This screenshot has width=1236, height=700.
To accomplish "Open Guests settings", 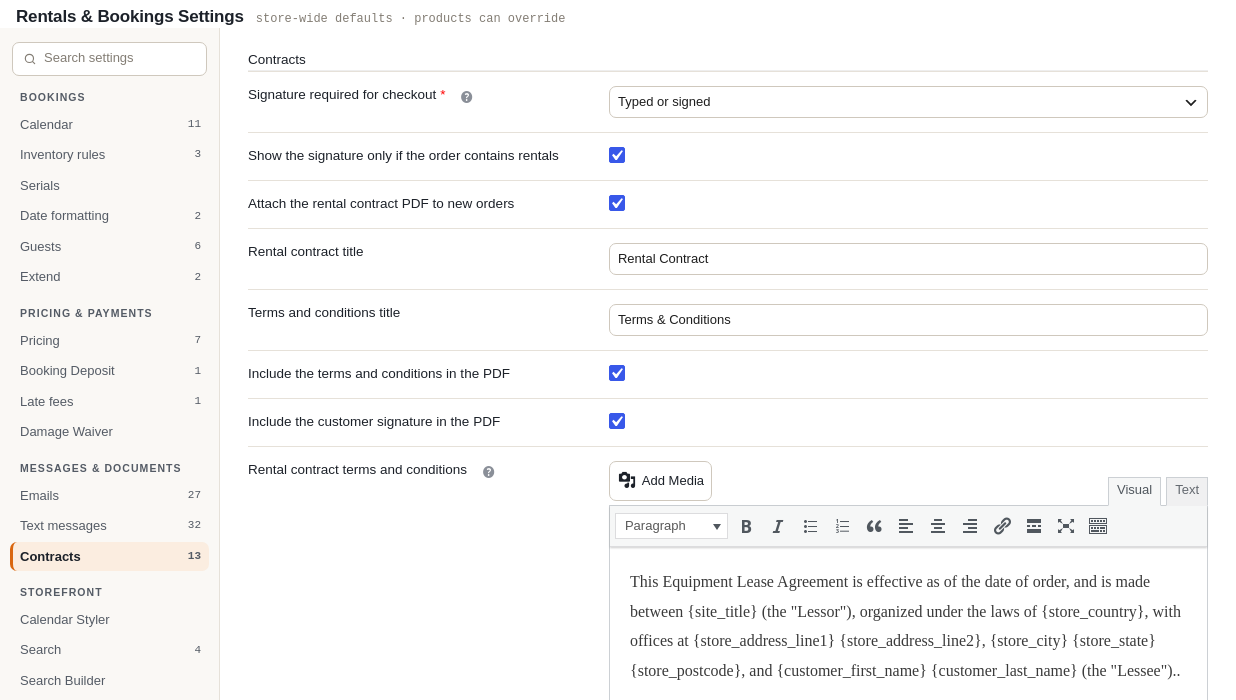I will point(110,246).
